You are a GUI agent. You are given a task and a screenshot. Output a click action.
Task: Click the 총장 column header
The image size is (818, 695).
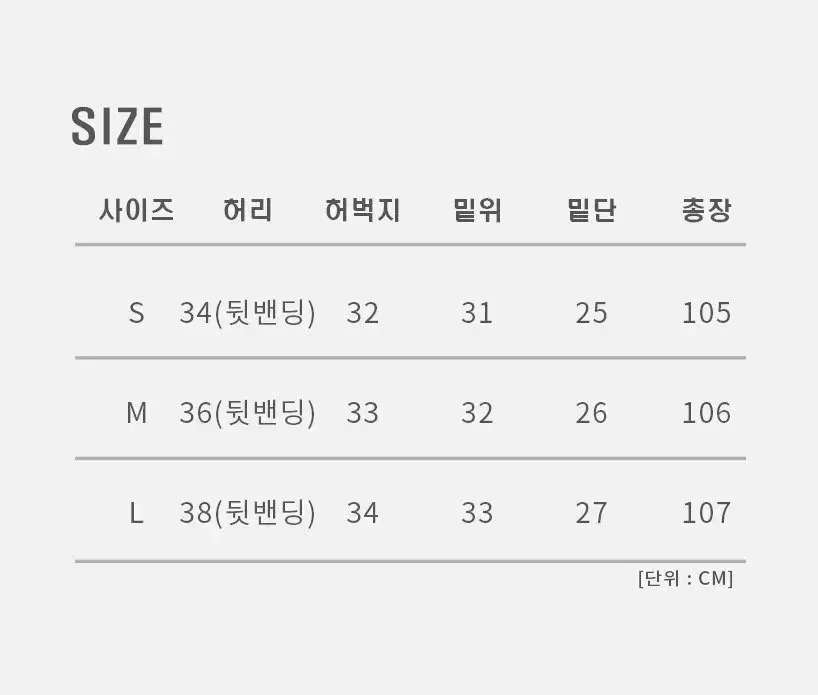[706, 210]
